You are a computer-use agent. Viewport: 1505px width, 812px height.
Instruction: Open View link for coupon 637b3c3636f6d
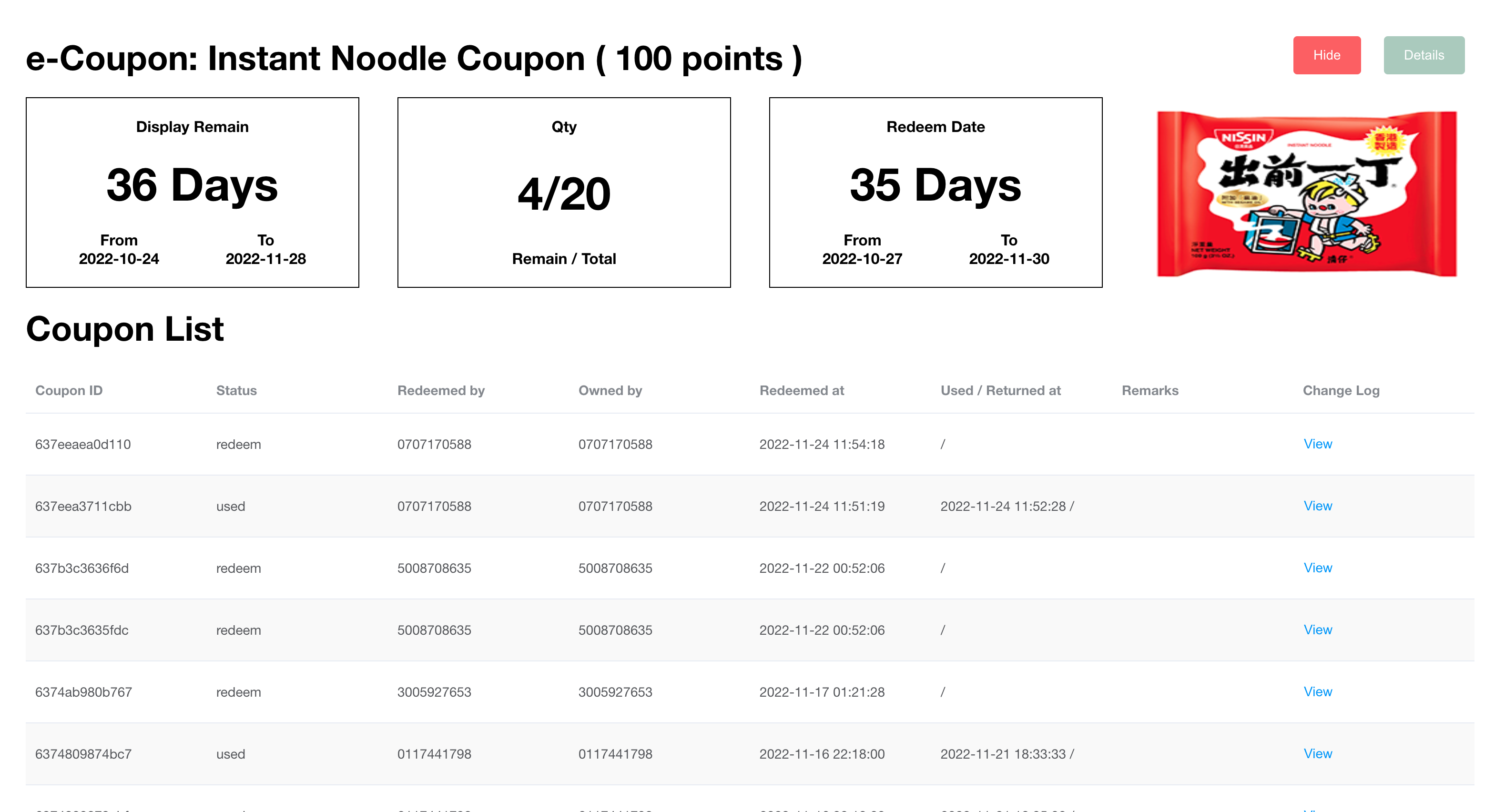[x=1317, y=568]
